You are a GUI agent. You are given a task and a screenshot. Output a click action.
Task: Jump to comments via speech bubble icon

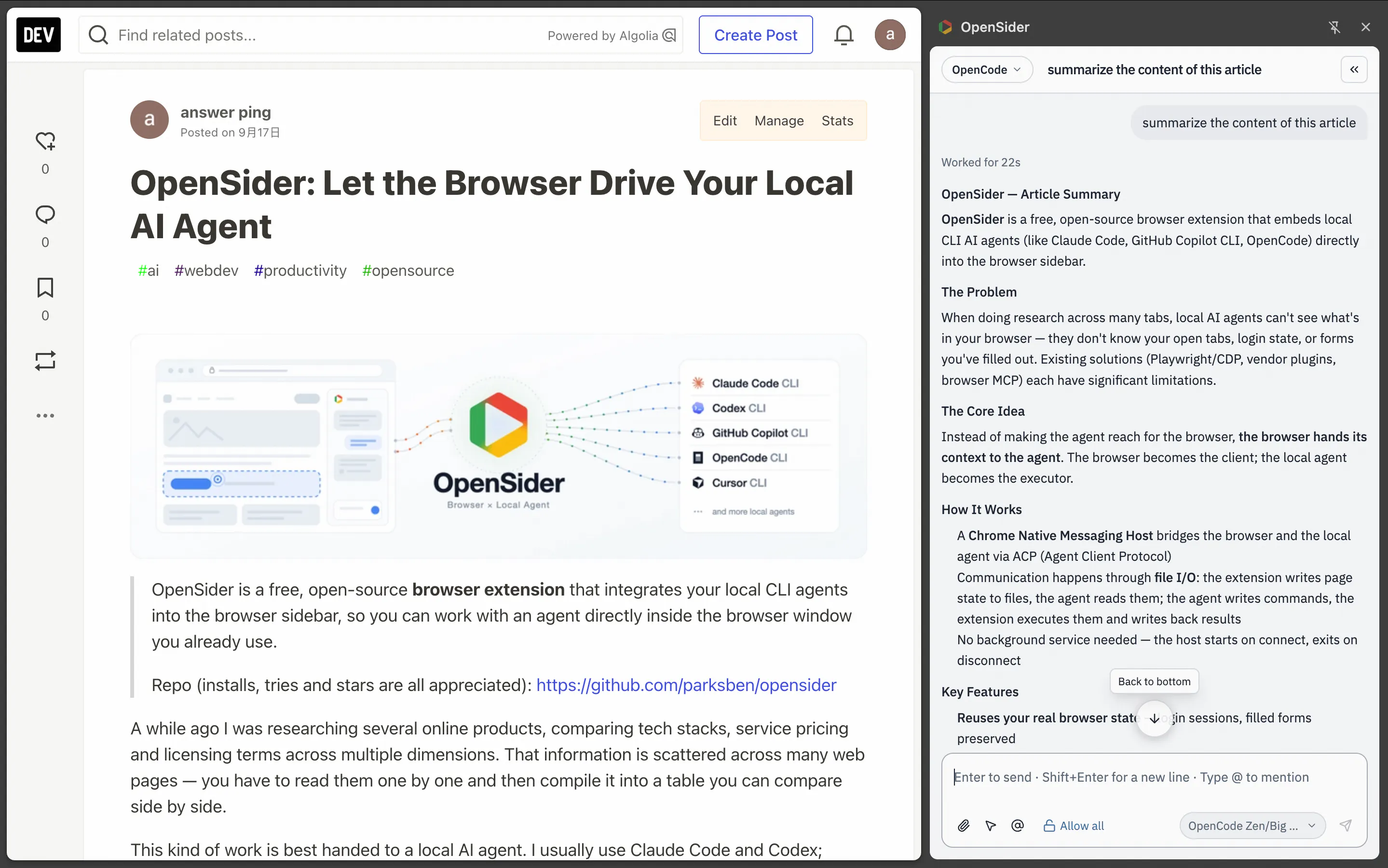tap(45, 214)
